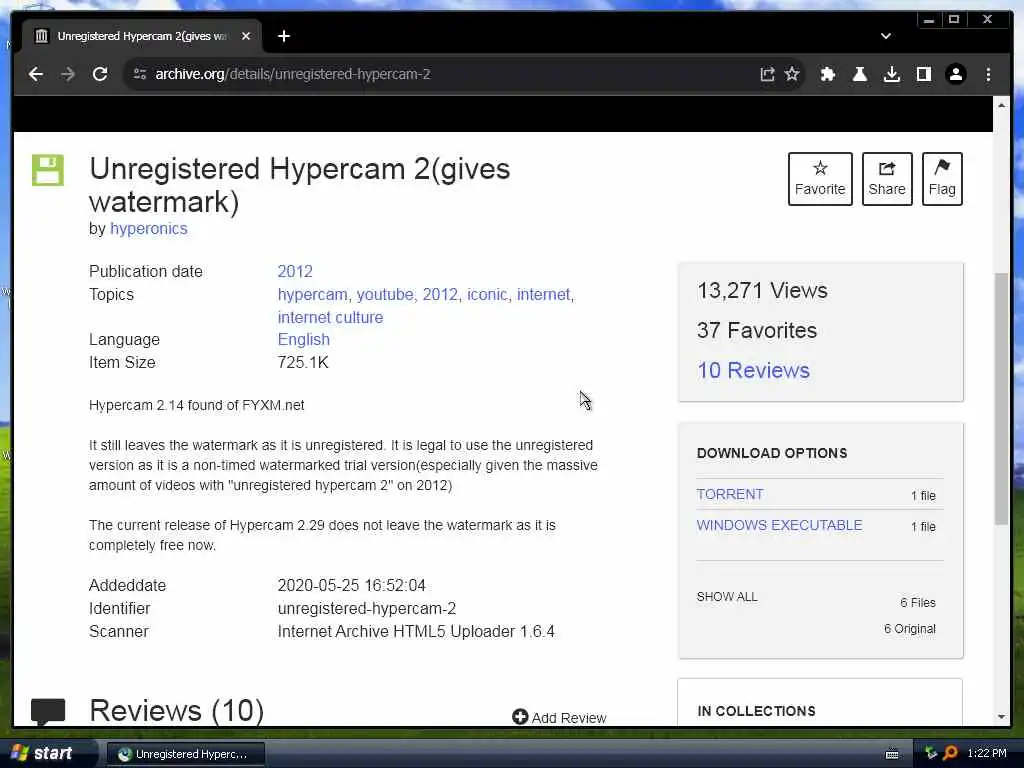Click the orange magnifier tray icon
The width and height of the screenshot is (1024, 768).
pos(950,754)
